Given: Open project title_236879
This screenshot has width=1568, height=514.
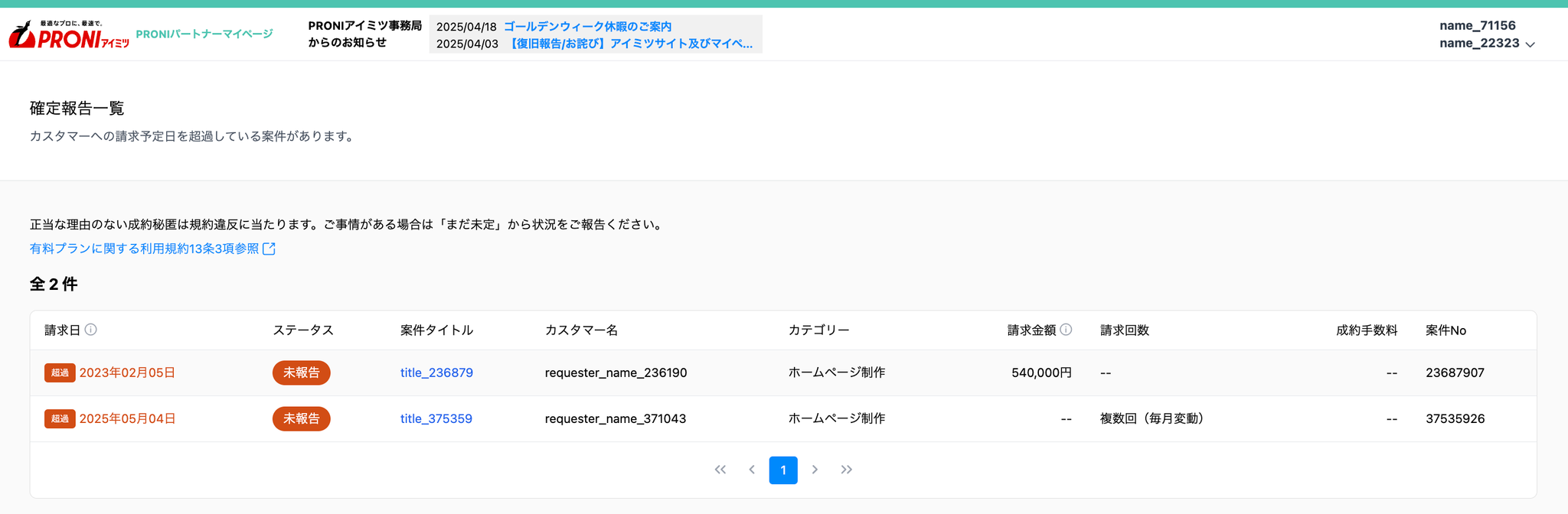Looking at the screenshot, I should (x=436, y=372).
